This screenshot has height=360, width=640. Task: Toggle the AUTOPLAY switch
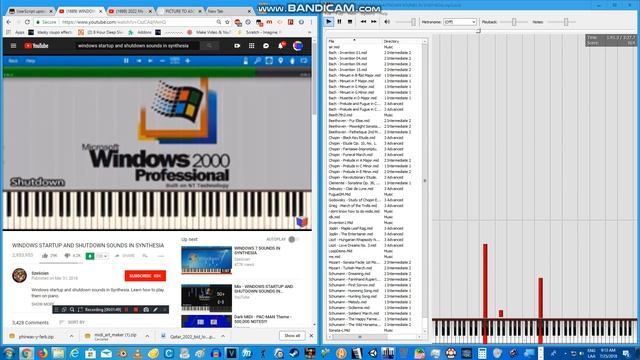click(x=293, y=239)
